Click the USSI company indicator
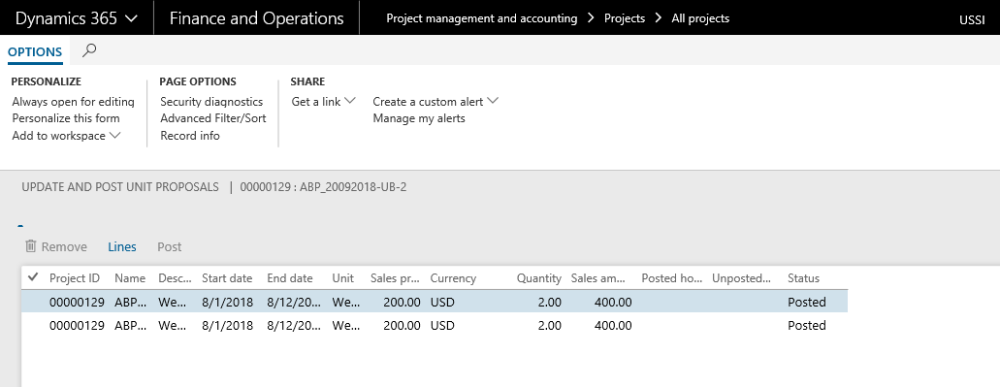Screen dimensions: 1000x387 (x=972, y=20)
